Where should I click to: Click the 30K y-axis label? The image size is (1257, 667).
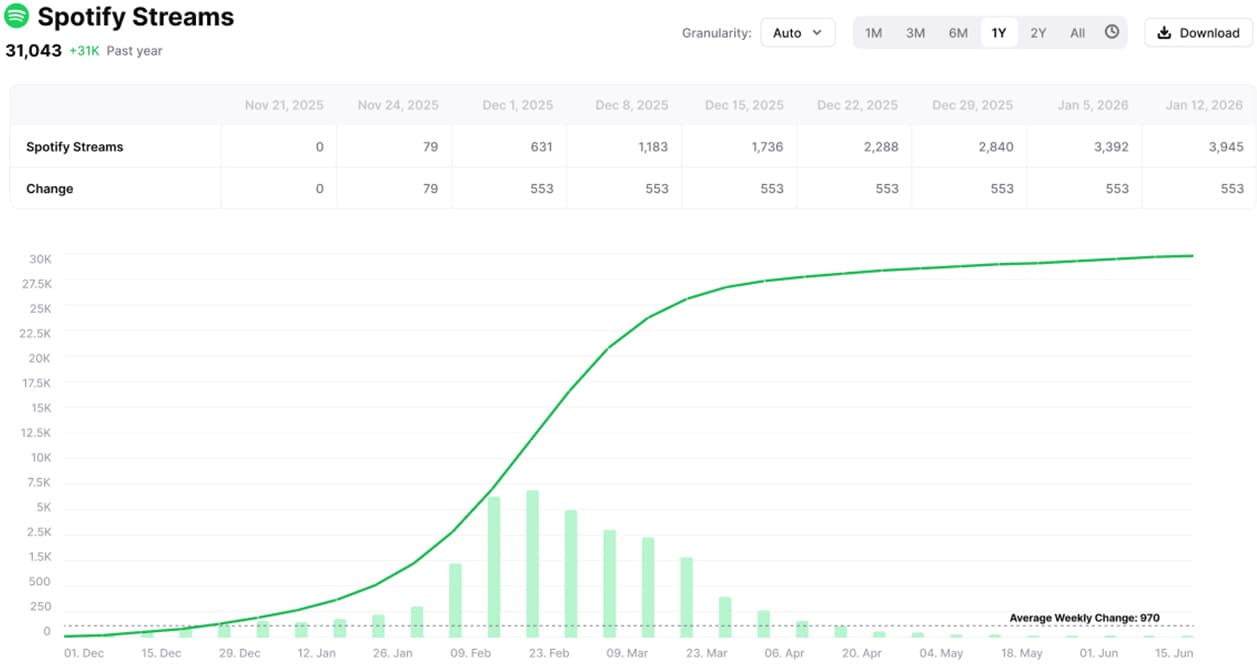[x=39, y=258]
